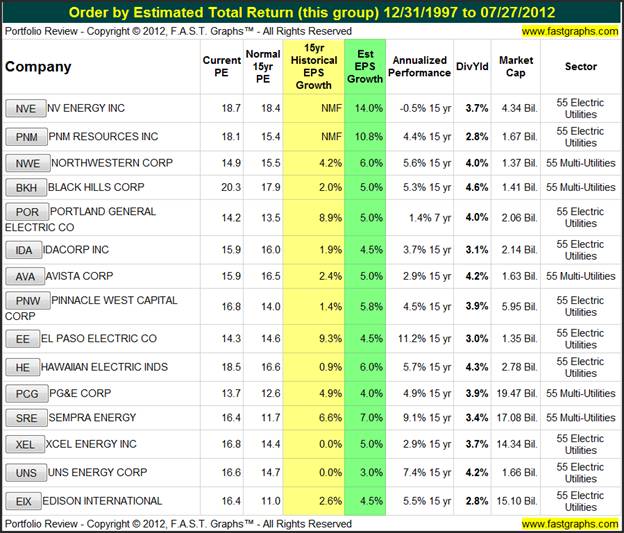This screenshot has width=624, height=533.
Task: Click Sempra Energy's 7.0% estimated growth
Action: tap(371, 418)
